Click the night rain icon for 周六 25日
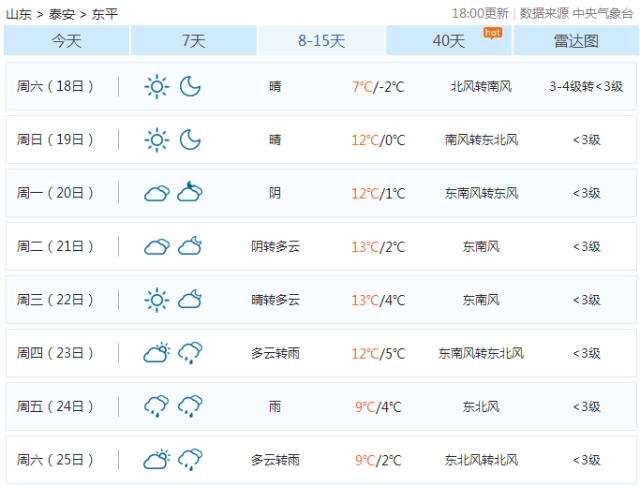The image size is (640, 486). [190, 460]
